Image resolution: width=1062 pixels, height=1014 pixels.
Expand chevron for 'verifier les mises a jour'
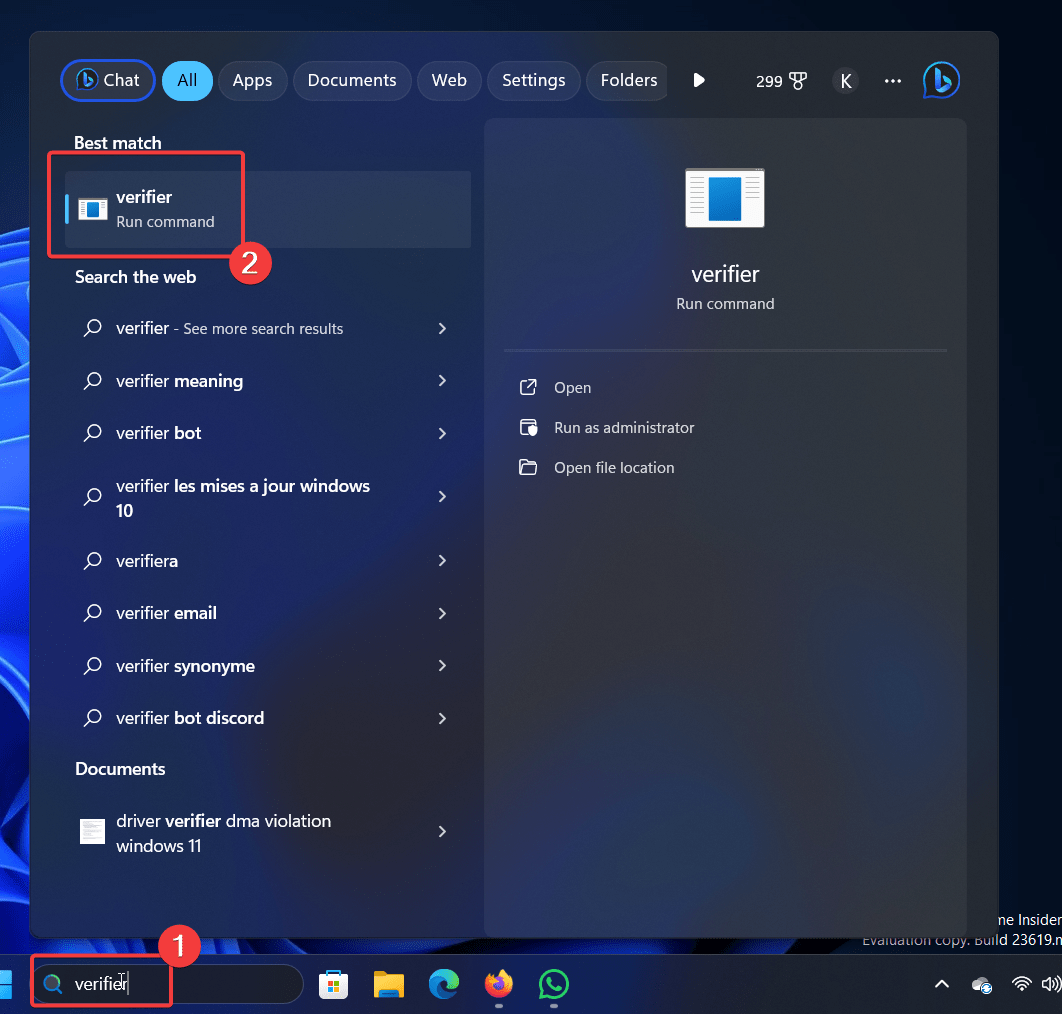(x=442, y=497)
